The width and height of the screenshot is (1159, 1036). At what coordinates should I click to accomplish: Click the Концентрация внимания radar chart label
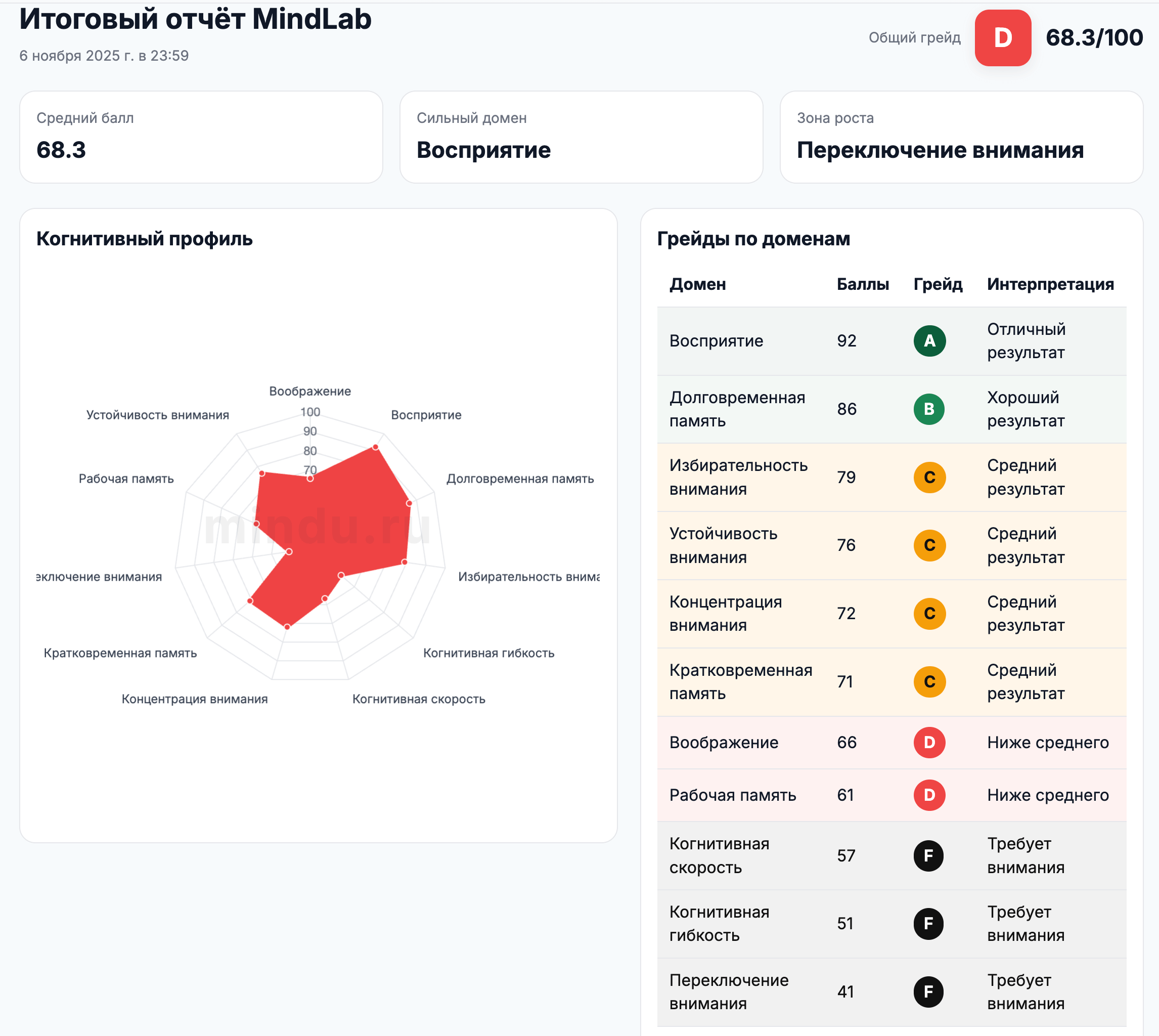pos(195,699)
